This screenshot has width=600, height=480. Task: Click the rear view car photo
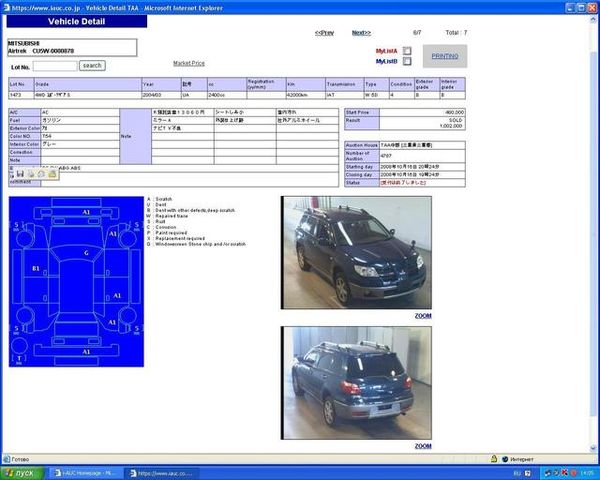tap(356, 383)
